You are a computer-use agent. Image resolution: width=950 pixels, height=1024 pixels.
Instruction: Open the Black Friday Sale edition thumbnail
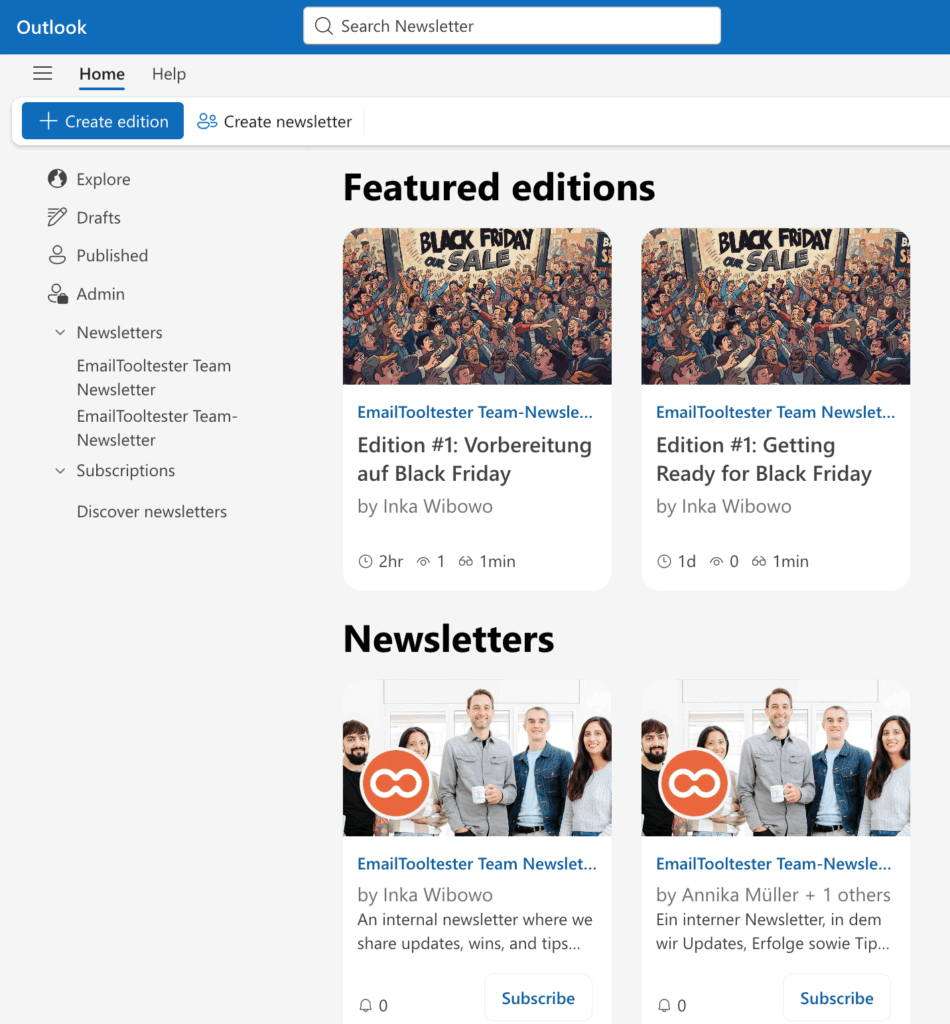[x=477, y=305]
